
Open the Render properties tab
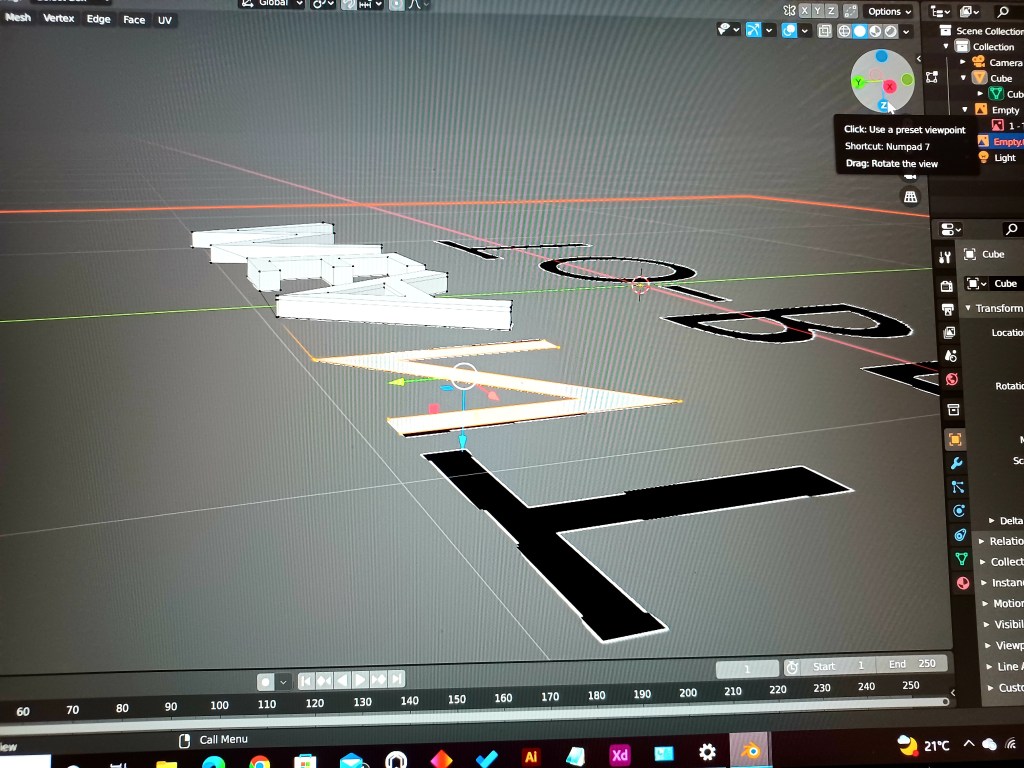click(x=948, y=286)
